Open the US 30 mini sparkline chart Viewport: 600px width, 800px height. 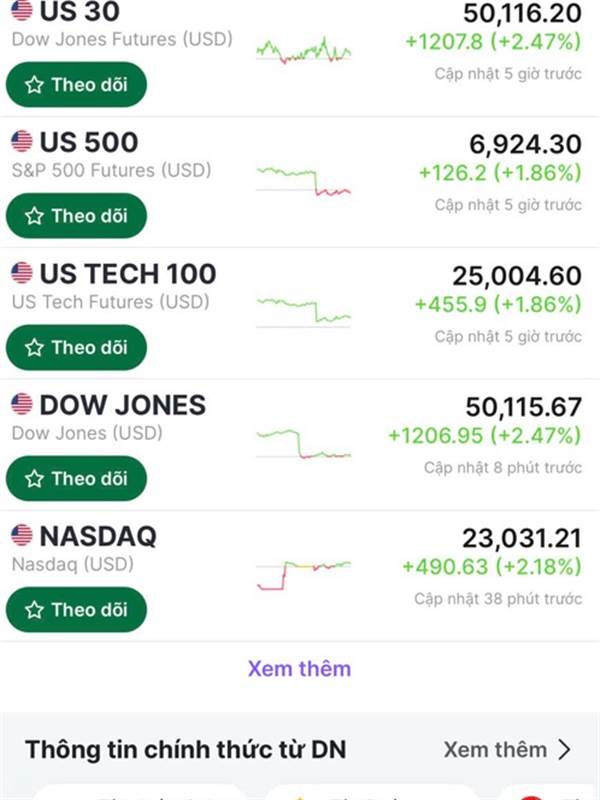coord(303,50)
